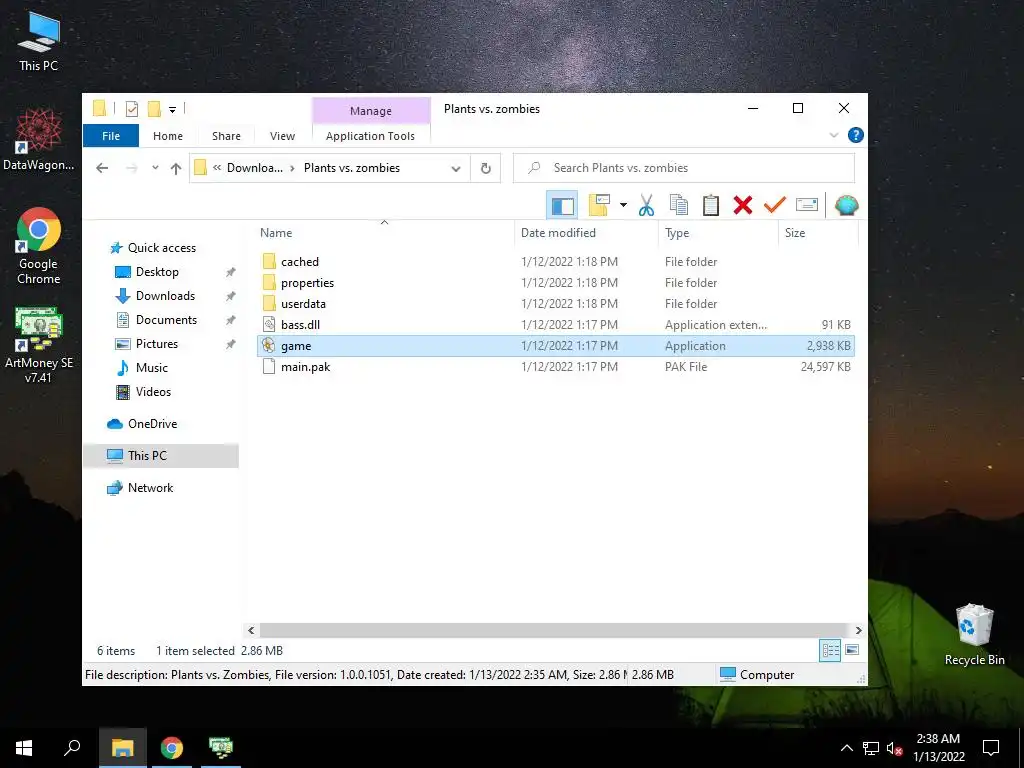Expand the folder options dropdown arrow
This screenshot has height=768, width=1024.
pyautogui.click(x=623, y=206)
